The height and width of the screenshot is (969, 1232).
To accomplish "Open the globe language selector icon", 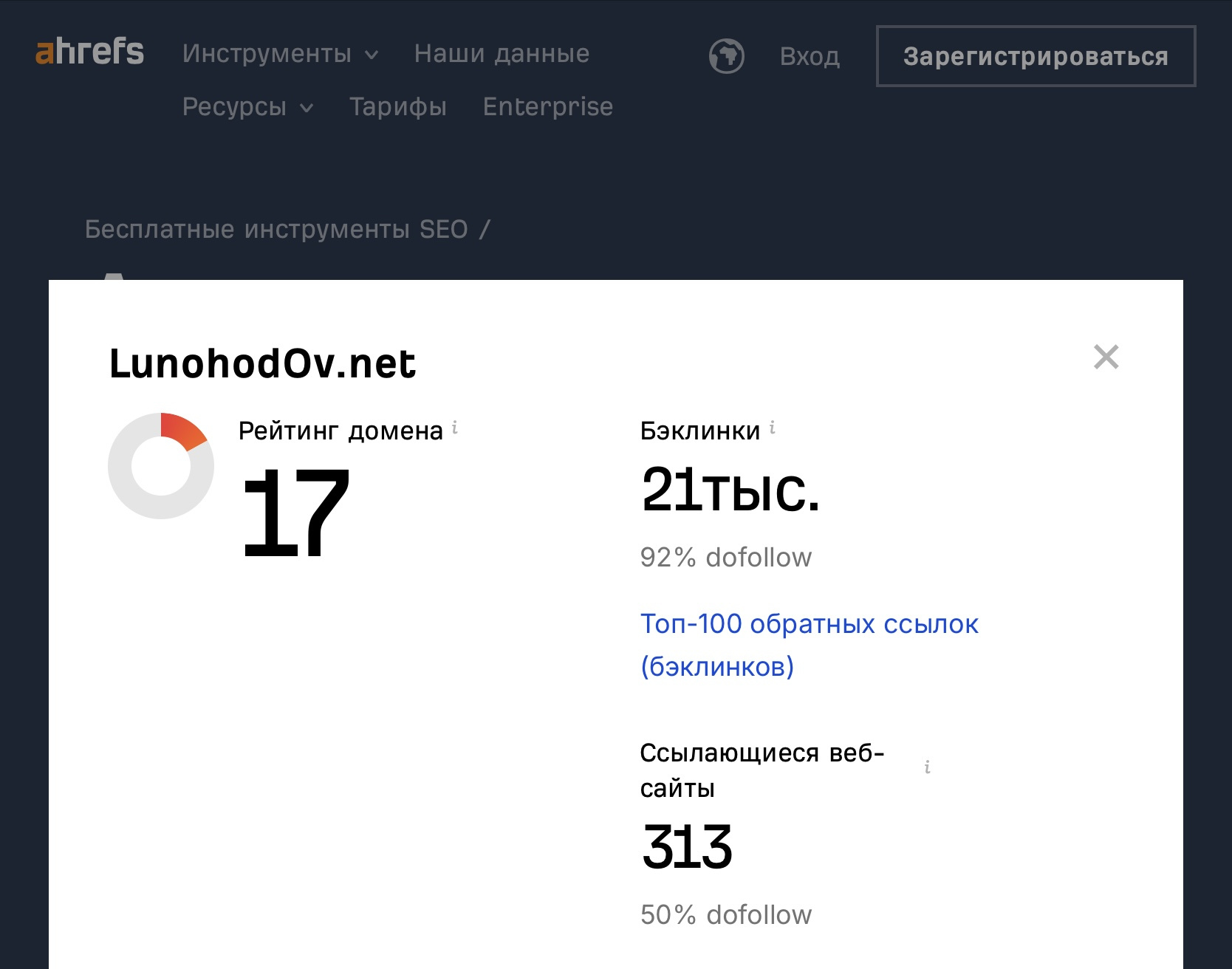I will click(x=726, y=56).
